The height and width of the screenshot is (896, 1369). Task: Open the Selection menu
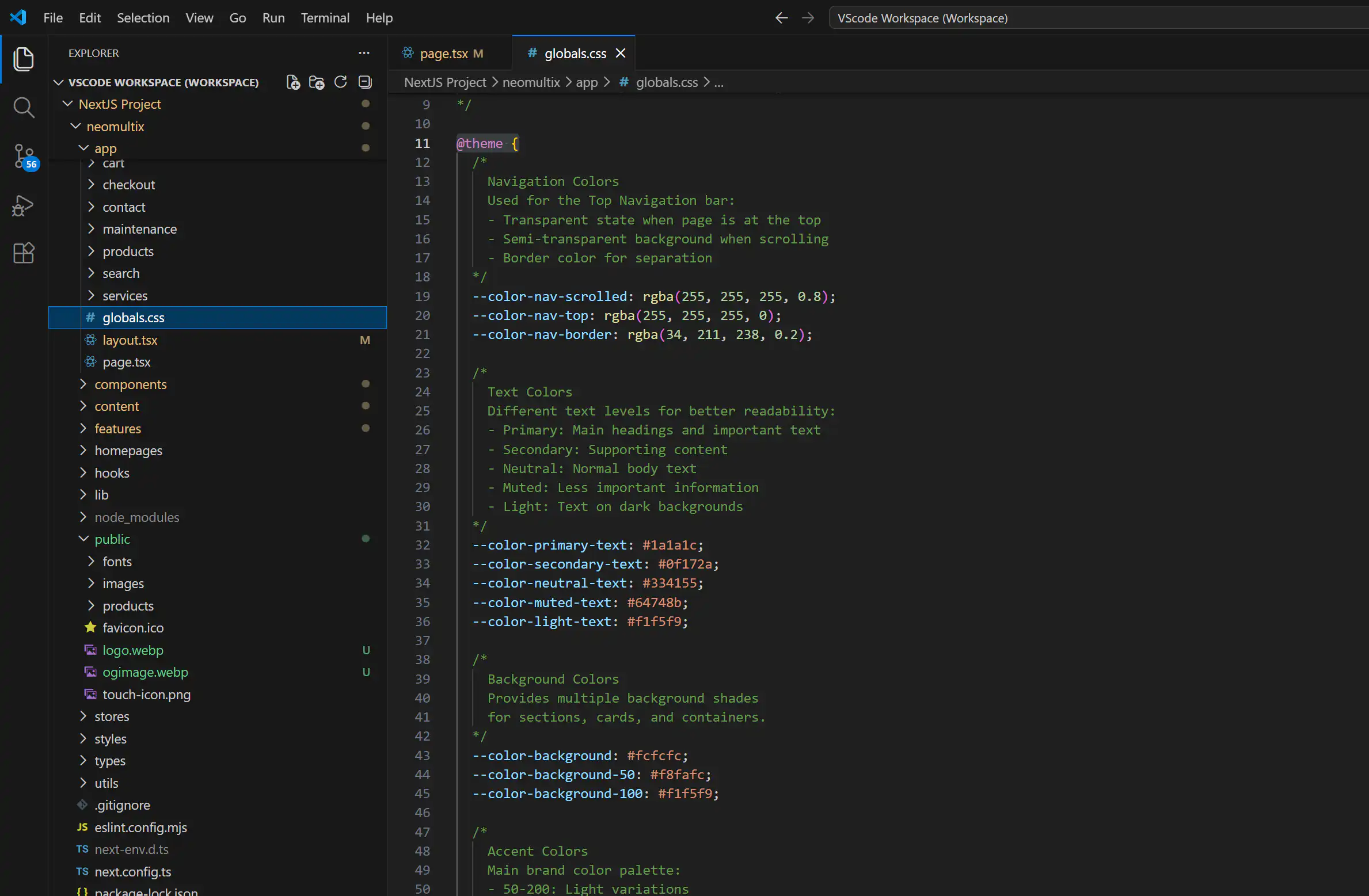143,18
